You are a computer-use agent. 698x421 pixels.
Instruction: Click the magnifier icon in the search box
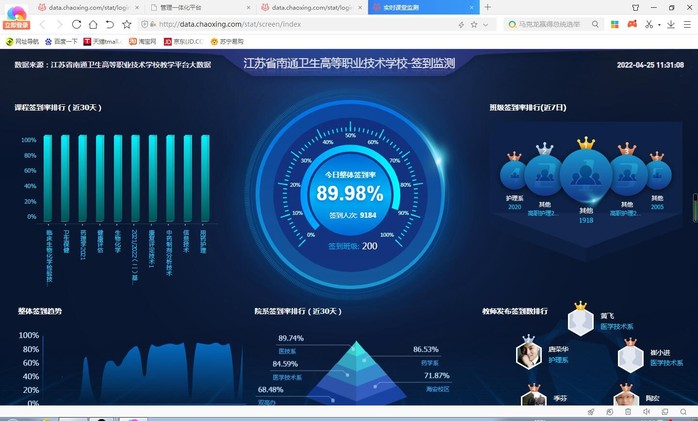tap(595, 24)
